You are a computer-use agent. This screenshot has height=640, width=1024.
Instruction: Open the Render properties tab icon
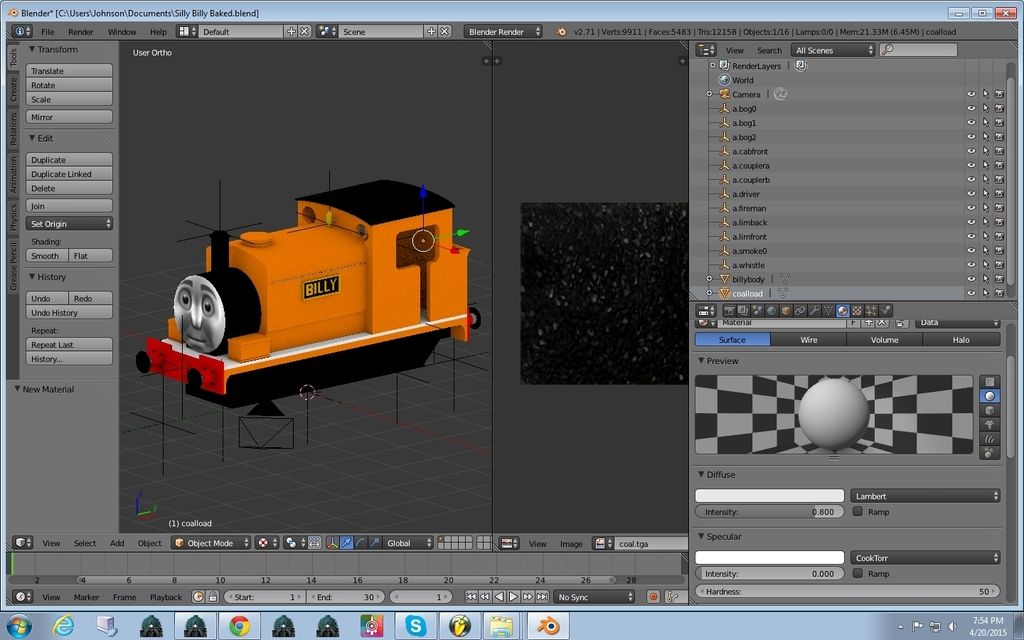tap(729, 311)
